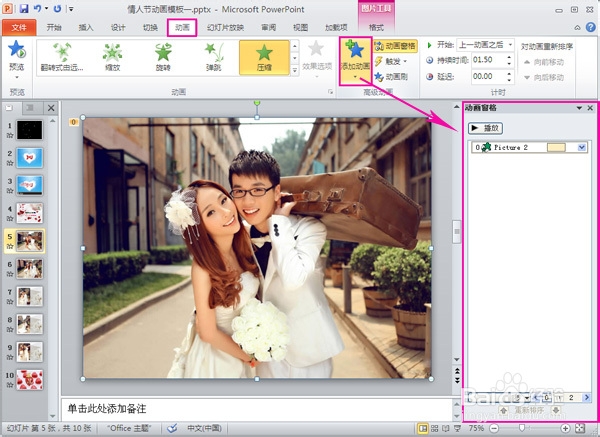Select slide 6 thumbnail in the slide panel
Screen dimensions: 600x437
point(29,269)
